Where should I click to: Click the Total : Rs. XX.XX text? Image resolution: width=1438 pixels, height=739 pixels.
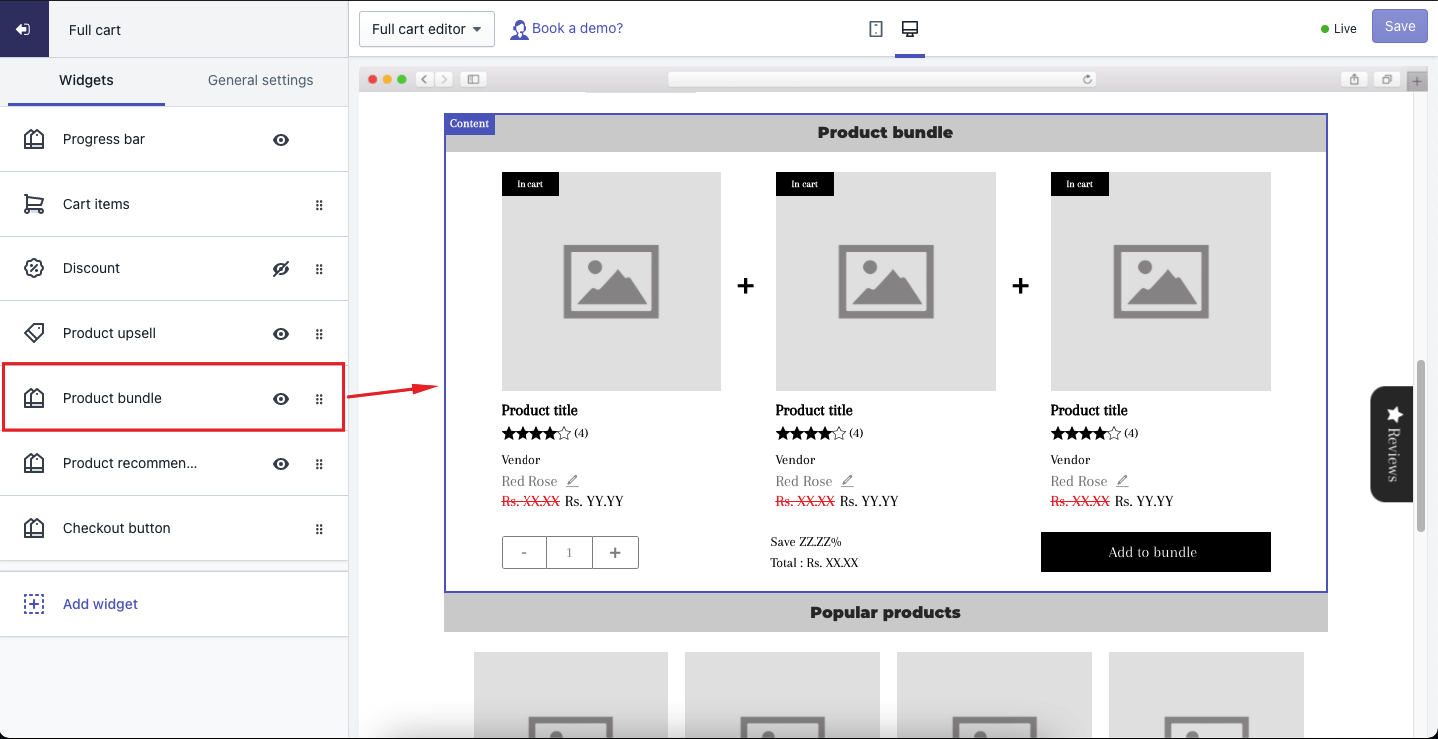814,563
